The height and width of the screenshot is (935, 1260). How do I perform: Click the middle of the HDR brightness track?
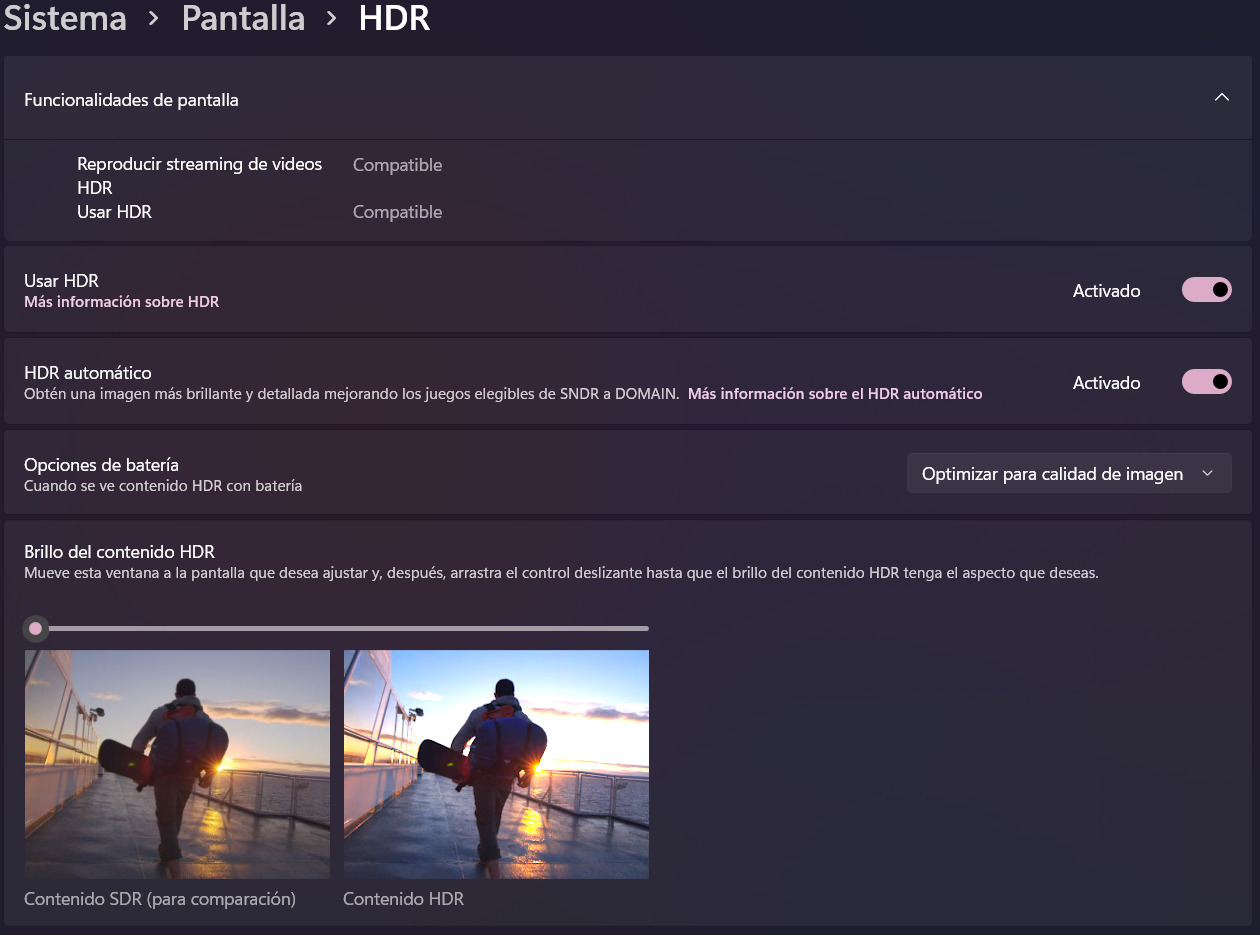coord(340,628)
